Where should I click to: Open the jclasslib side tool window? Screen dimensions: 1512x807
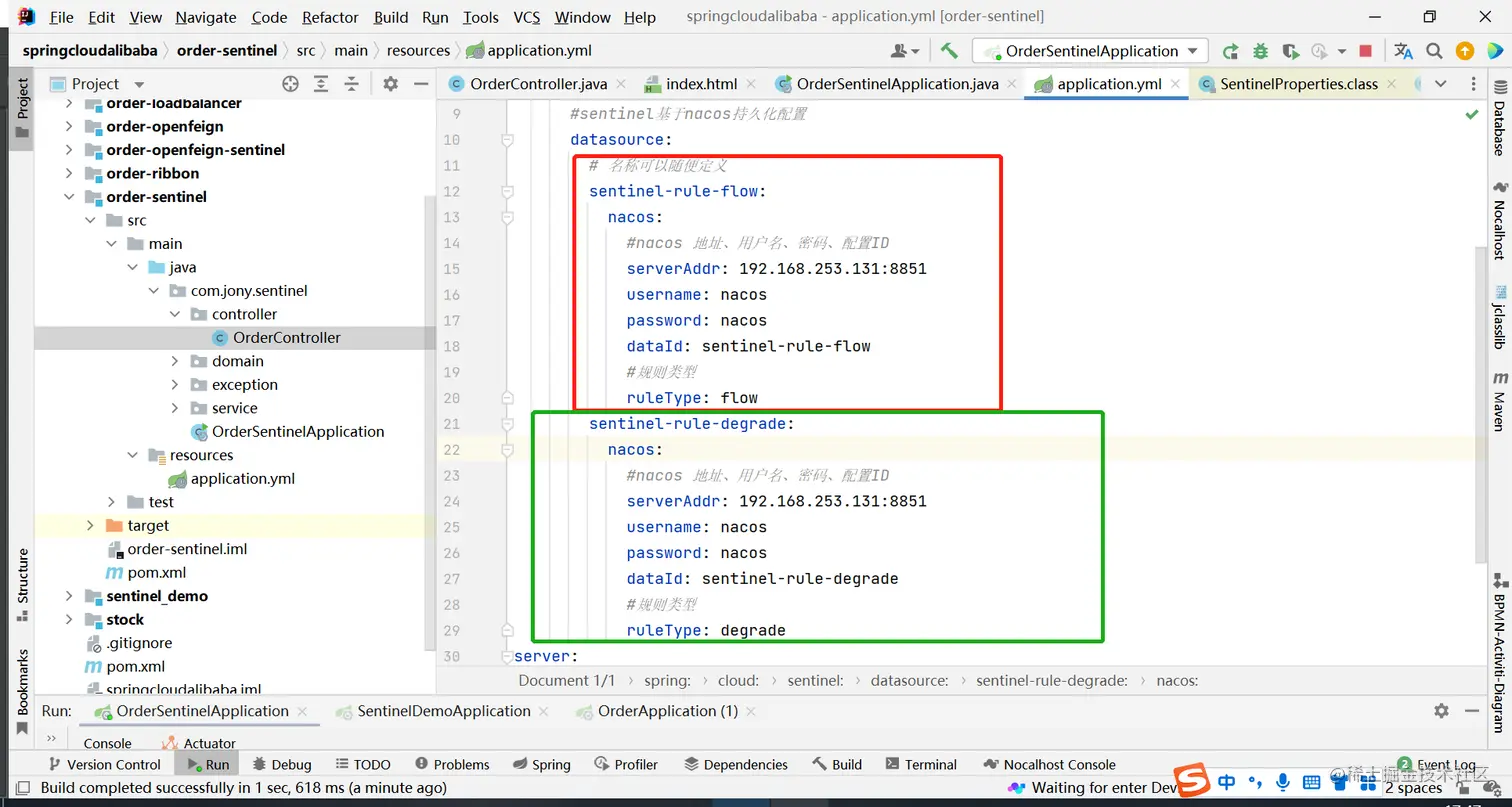pyautogui.click(x=1499, y=317)
